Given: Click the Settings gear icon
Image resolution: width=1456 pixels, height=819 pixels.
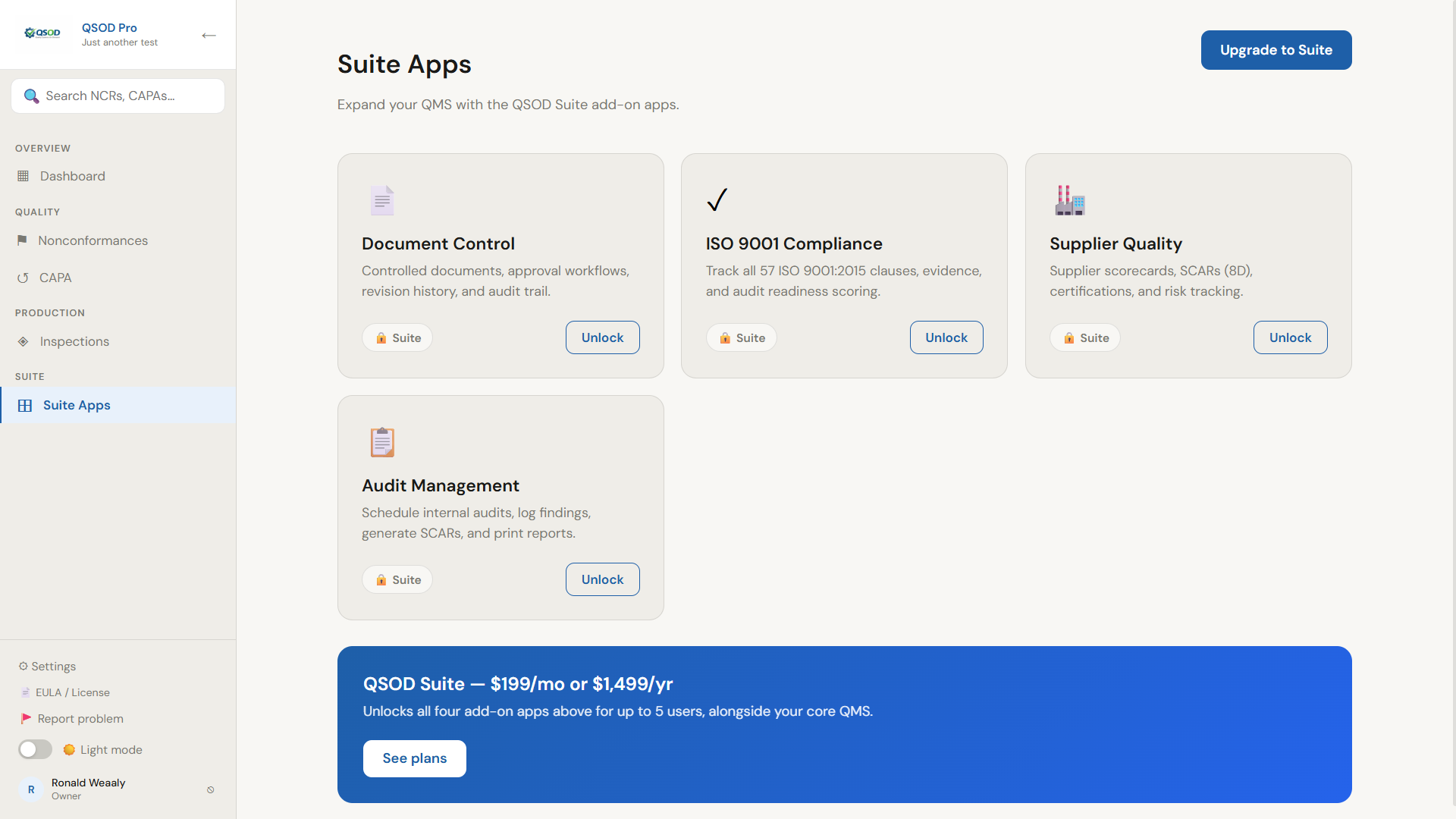Looking at the screenshot, I should coord(24,667).
